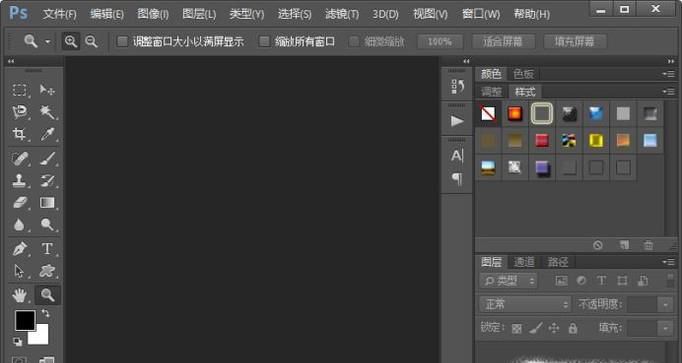
Task: Select the Clone Stamp tool
Action: (19, 181)
